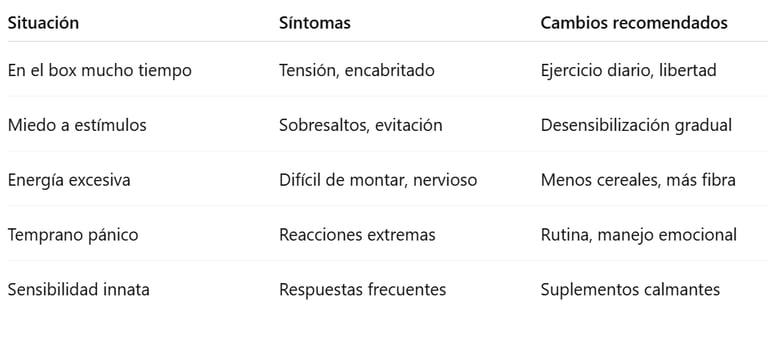Select the 'Desensibilización gradual' cell
The width and height of the screenshot is (768, 360).
[x=636, y=125]
